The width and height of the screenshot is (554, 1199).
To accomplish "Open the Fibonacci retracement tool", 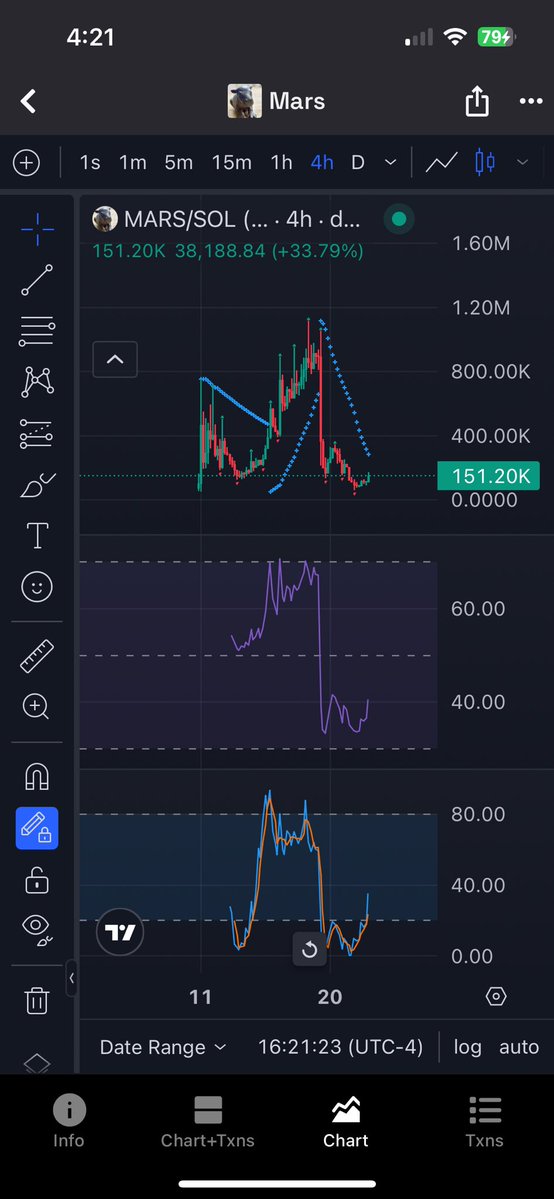I will tap(37, 330).
